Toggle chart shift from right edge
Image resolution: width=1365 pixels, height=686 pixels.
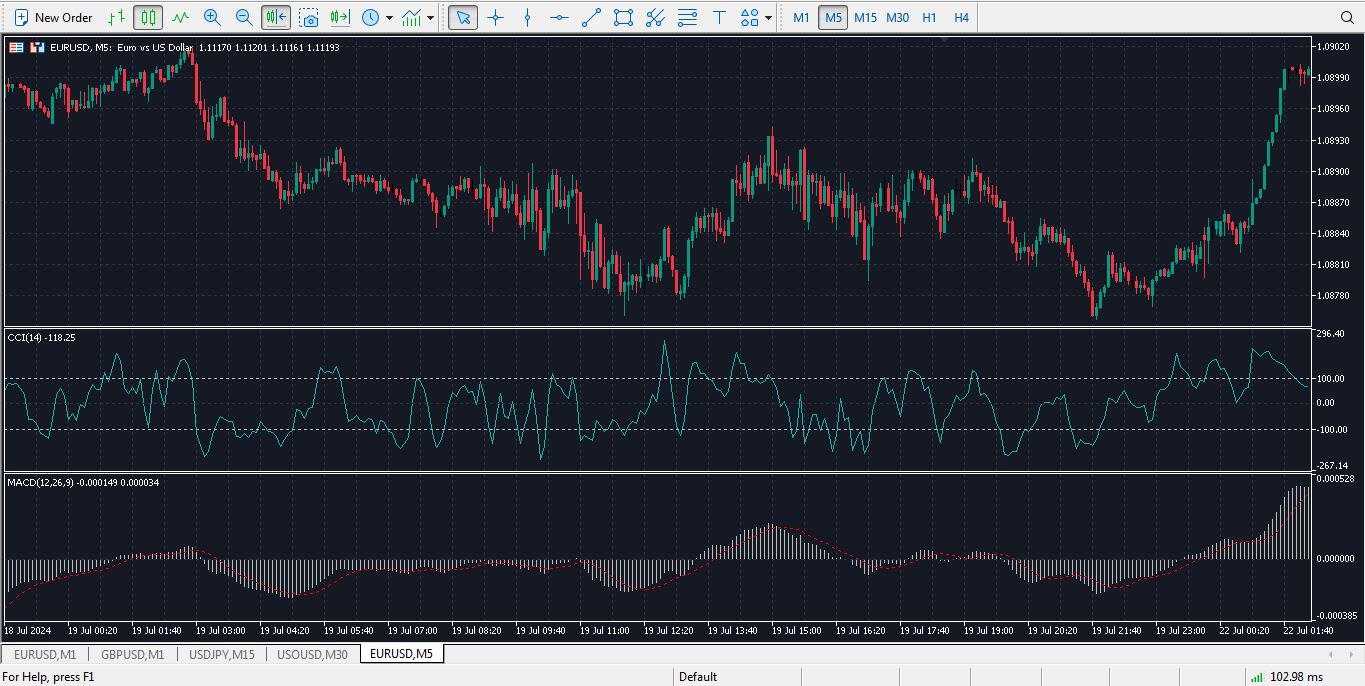point(276,17)
